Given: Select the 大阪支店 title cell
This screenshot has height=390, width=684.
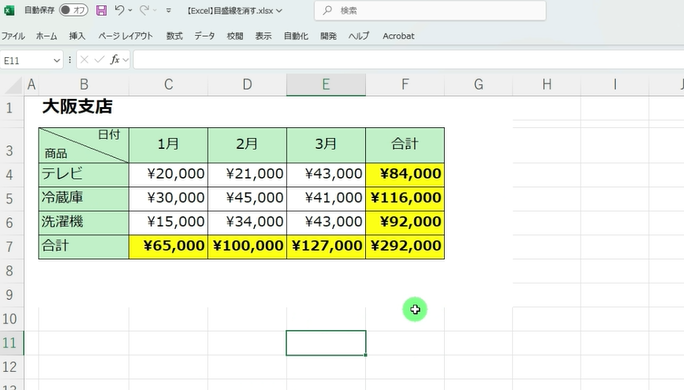Looking at the screenshot, I should pyautogui.click(x=84, y=107).
